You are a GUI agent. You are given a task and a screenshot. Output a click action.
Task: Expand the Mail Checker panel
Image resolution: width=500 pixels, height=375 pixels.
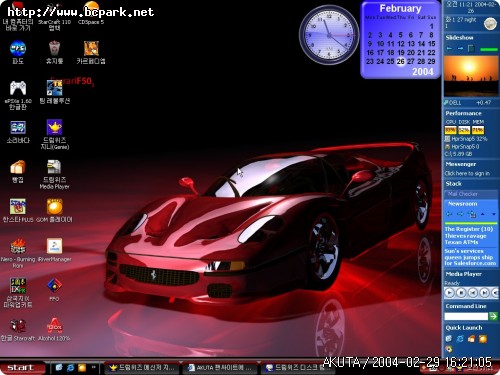pos(471,194)
